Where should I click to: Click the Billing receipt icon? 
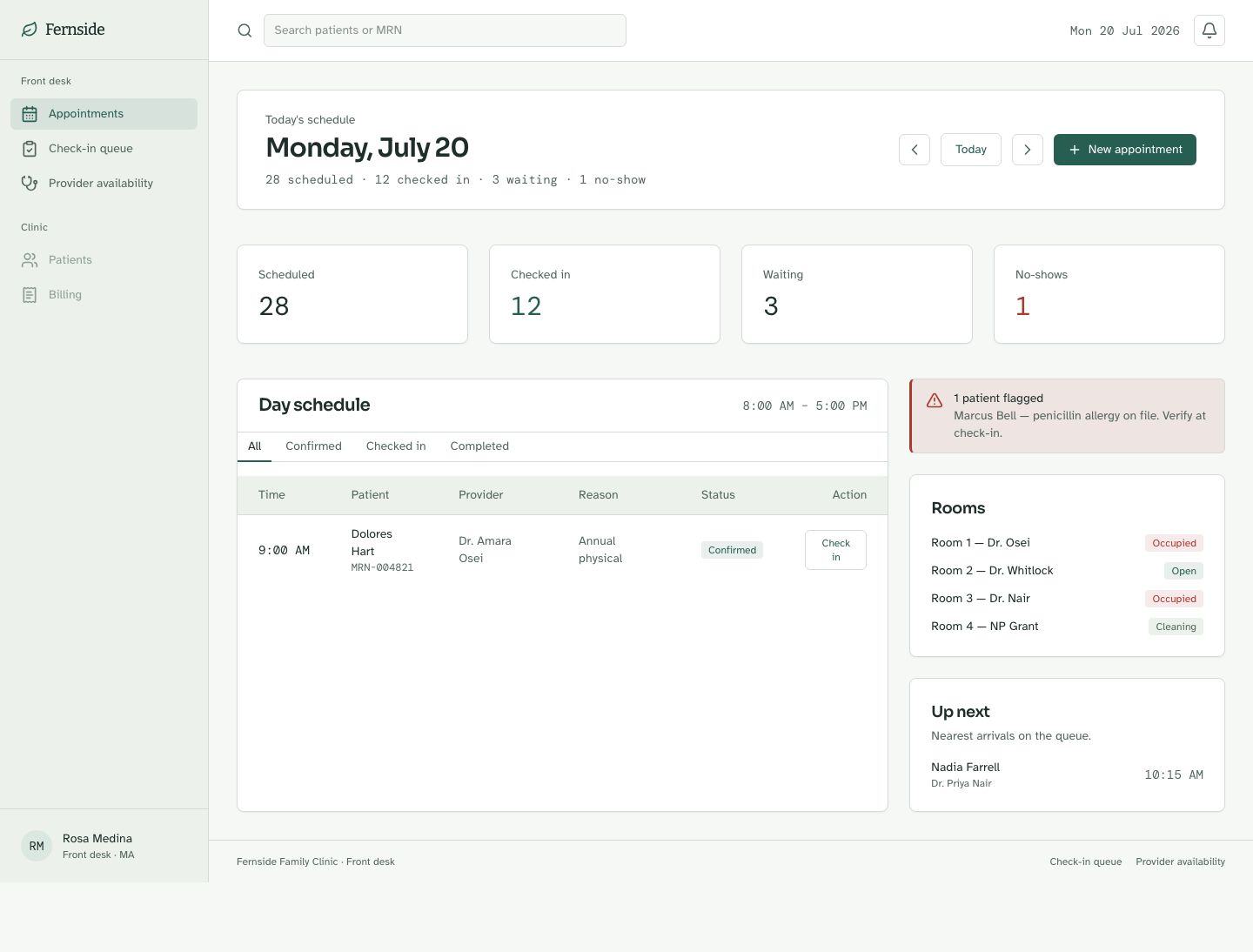click(30, 295)
